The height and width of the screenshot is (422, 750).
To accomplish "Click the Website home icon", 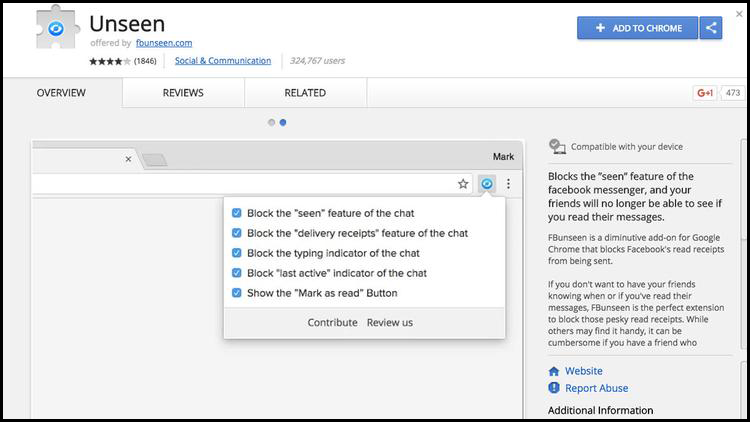I will [x=554, y=371].
